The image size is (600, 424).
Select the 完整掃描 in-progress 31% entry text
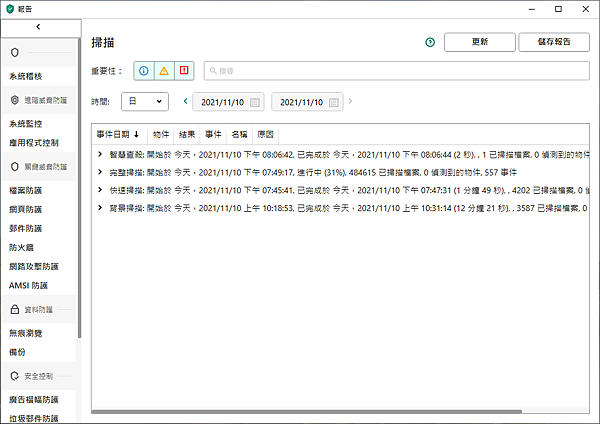point(313,173)
